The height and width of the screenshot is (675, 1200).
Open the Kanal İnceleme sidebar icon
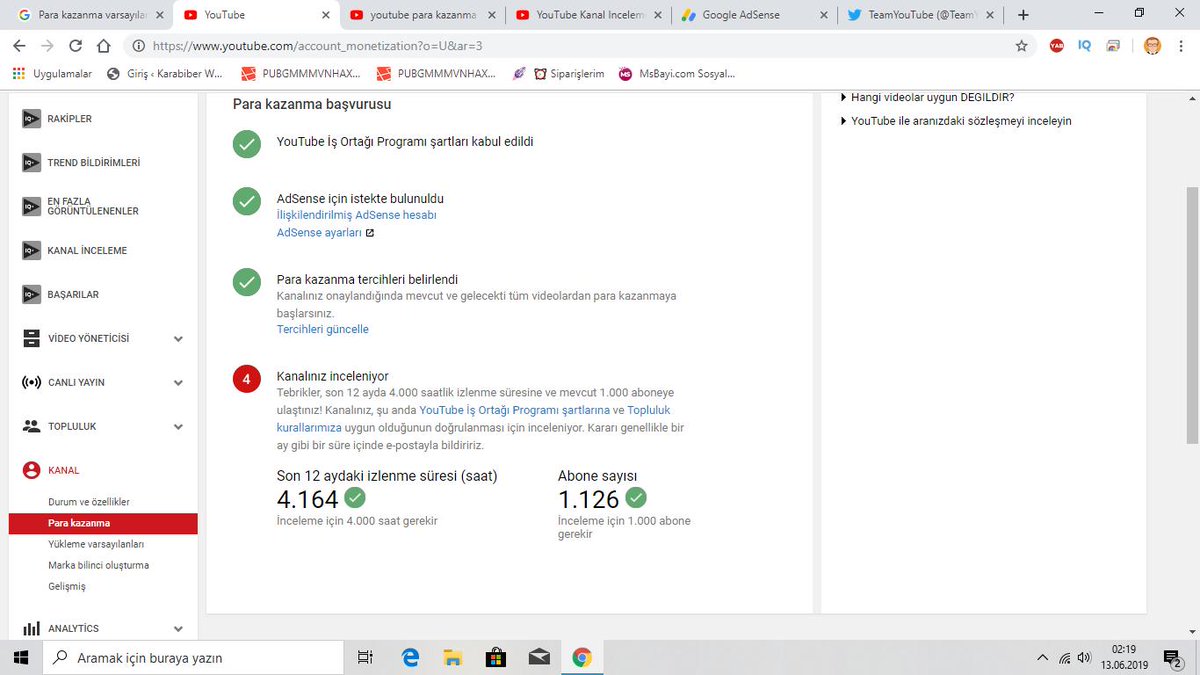(31, 251)
